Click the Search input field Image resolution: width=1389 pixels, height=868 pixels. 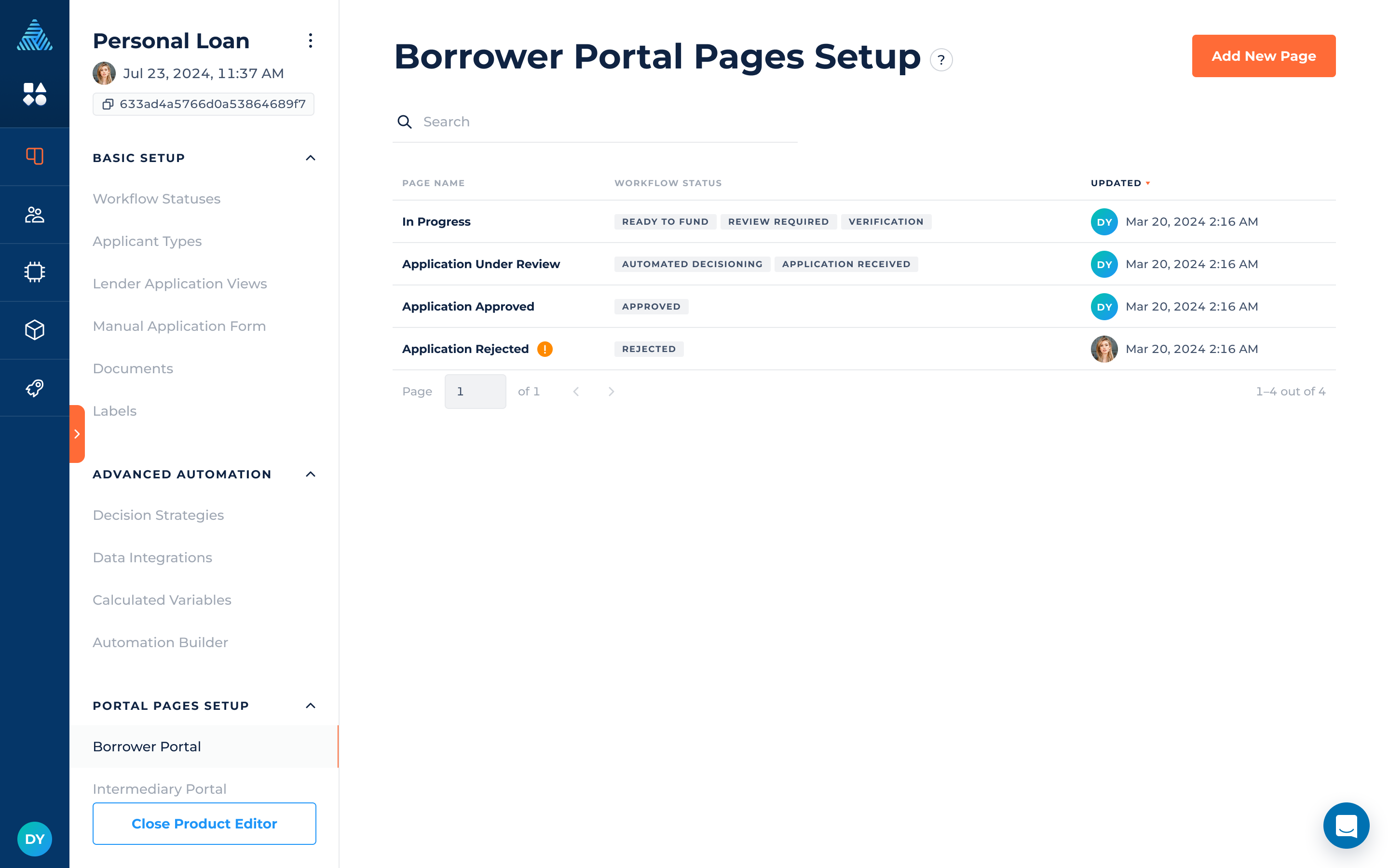603,122
